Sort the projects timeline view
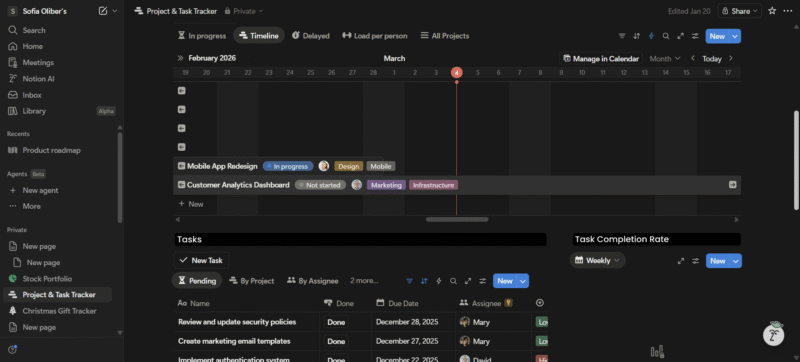800x362 pixels. (x=637, y=36)
